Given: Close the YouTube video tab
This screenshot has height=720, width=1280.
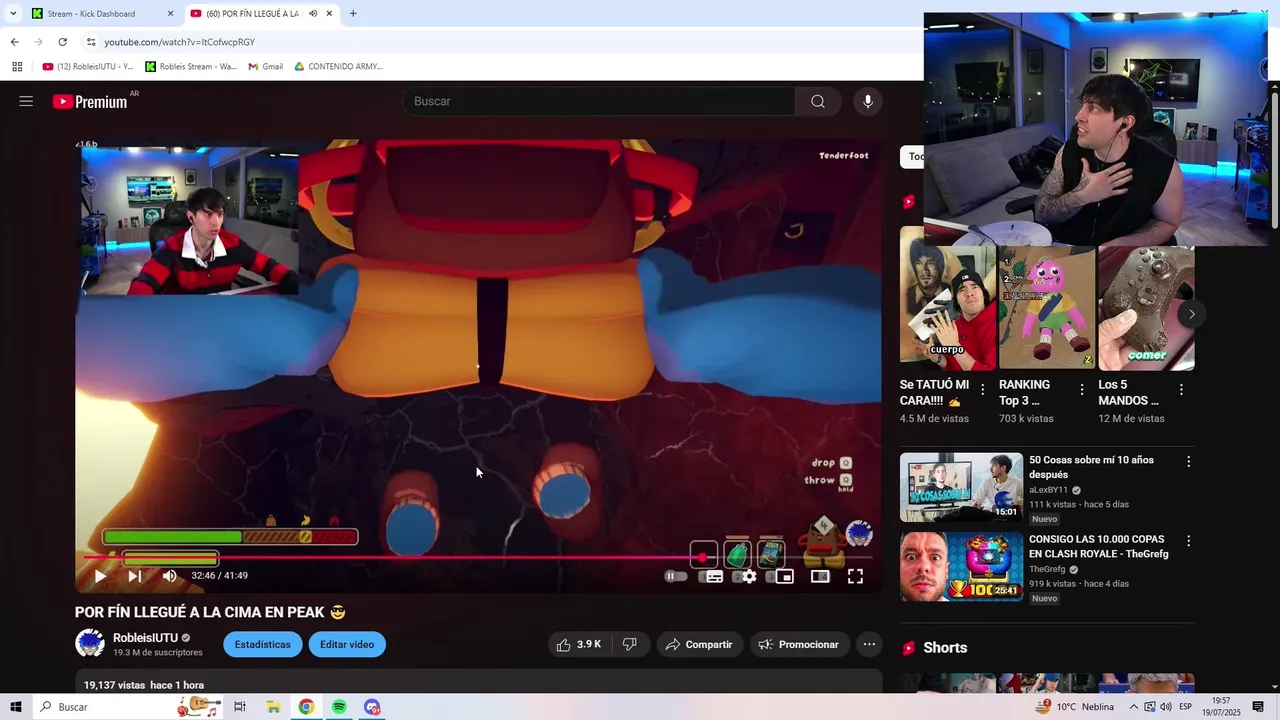Looking at the screenshot, I should (x=329, y=14).
